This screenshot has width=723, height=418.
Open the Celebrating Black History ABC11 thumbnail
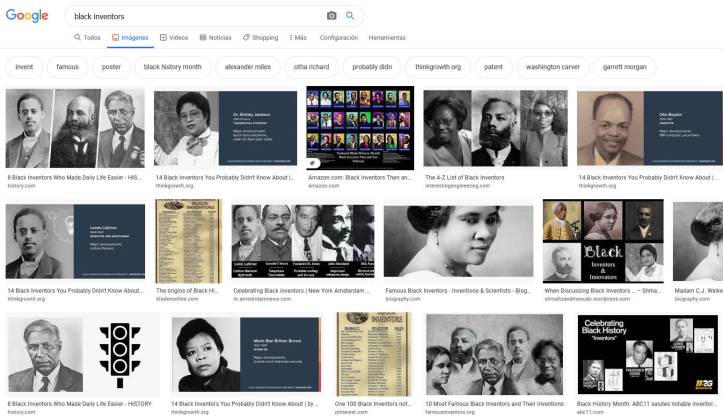tap(647, 354)
